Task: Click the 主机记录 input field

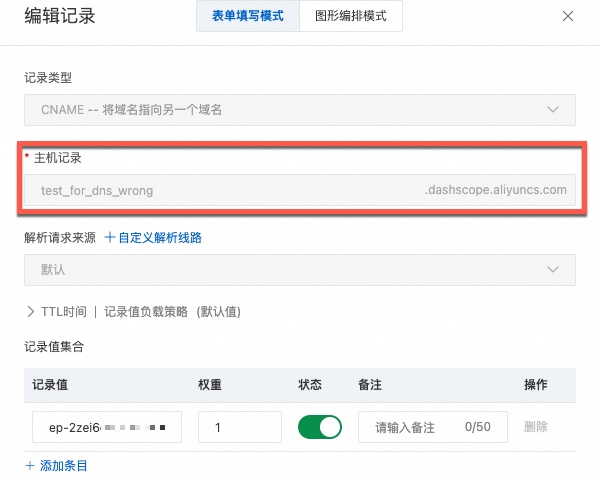Action: pos(300,190)
